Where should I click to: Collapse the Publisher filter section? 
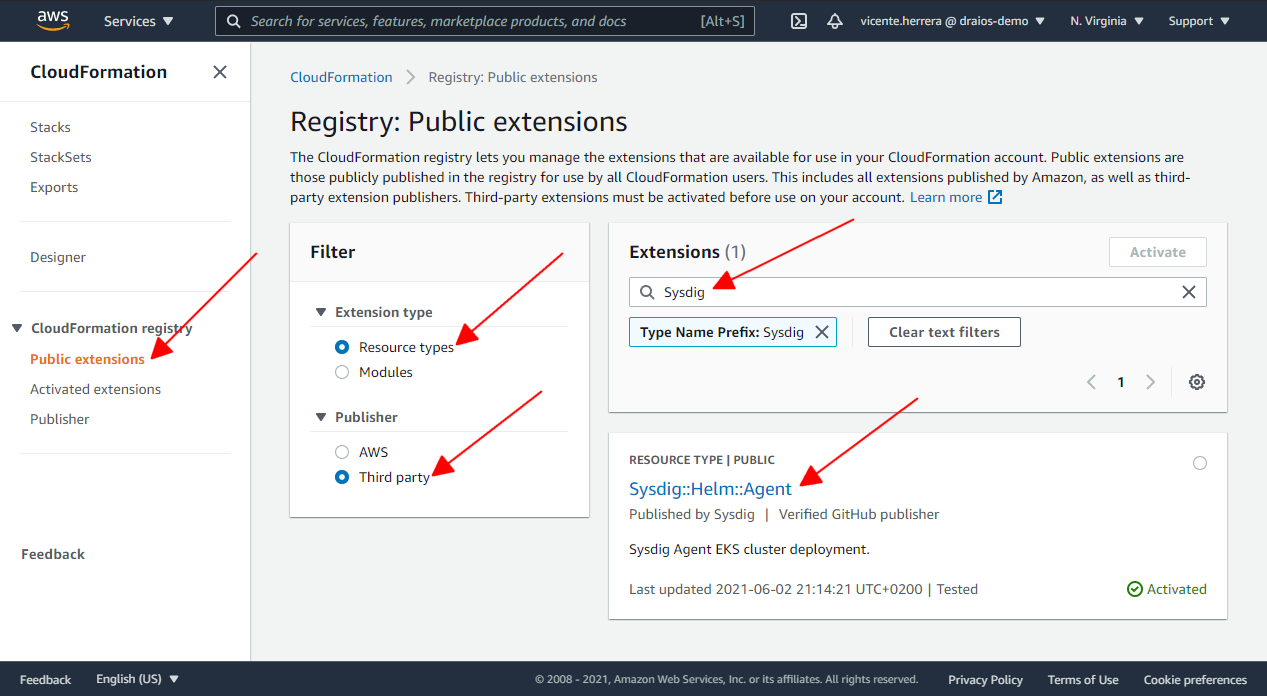point(321,416)
